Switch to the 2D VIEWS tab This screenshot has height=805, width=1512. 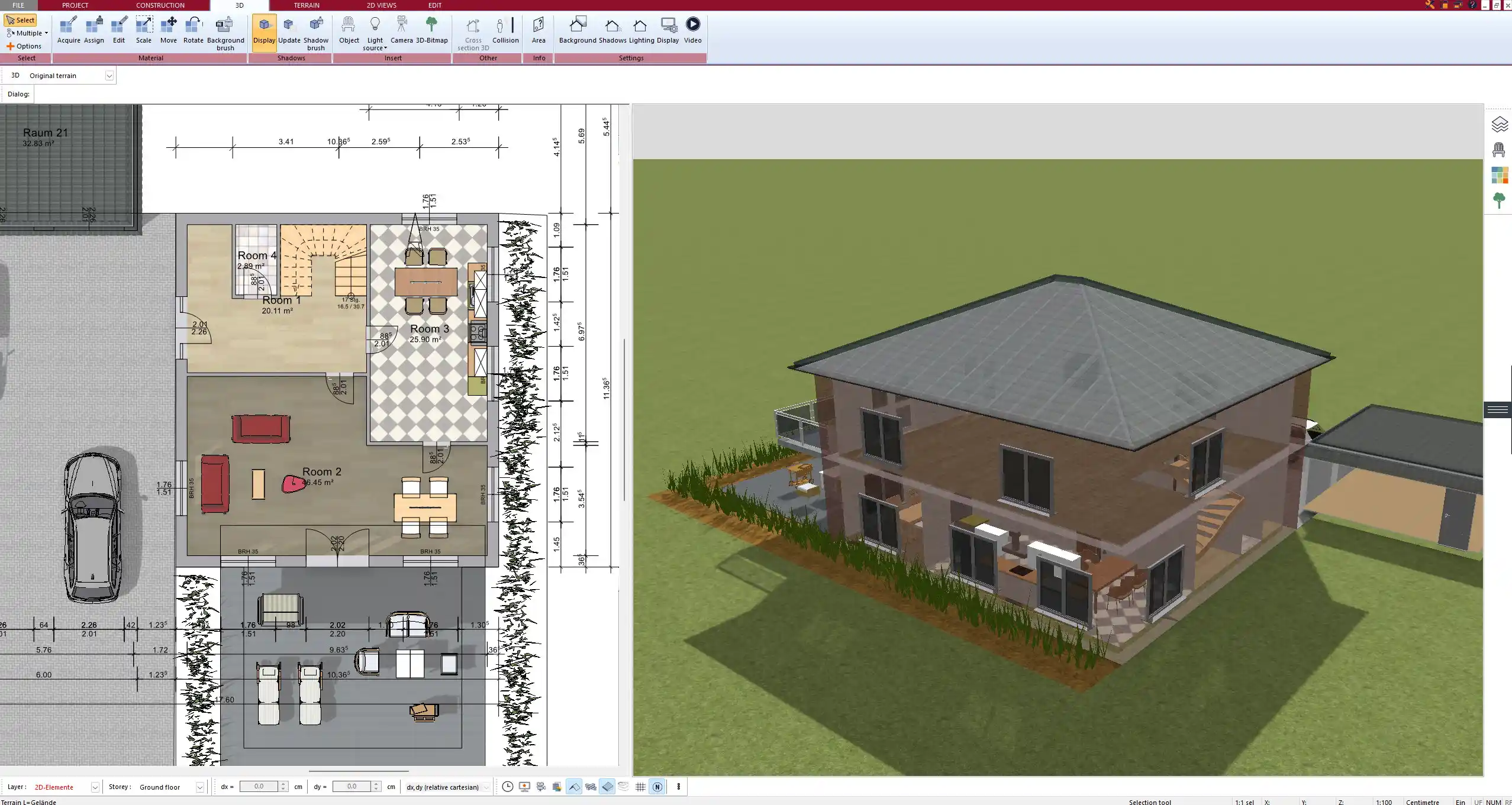[381, 5]
